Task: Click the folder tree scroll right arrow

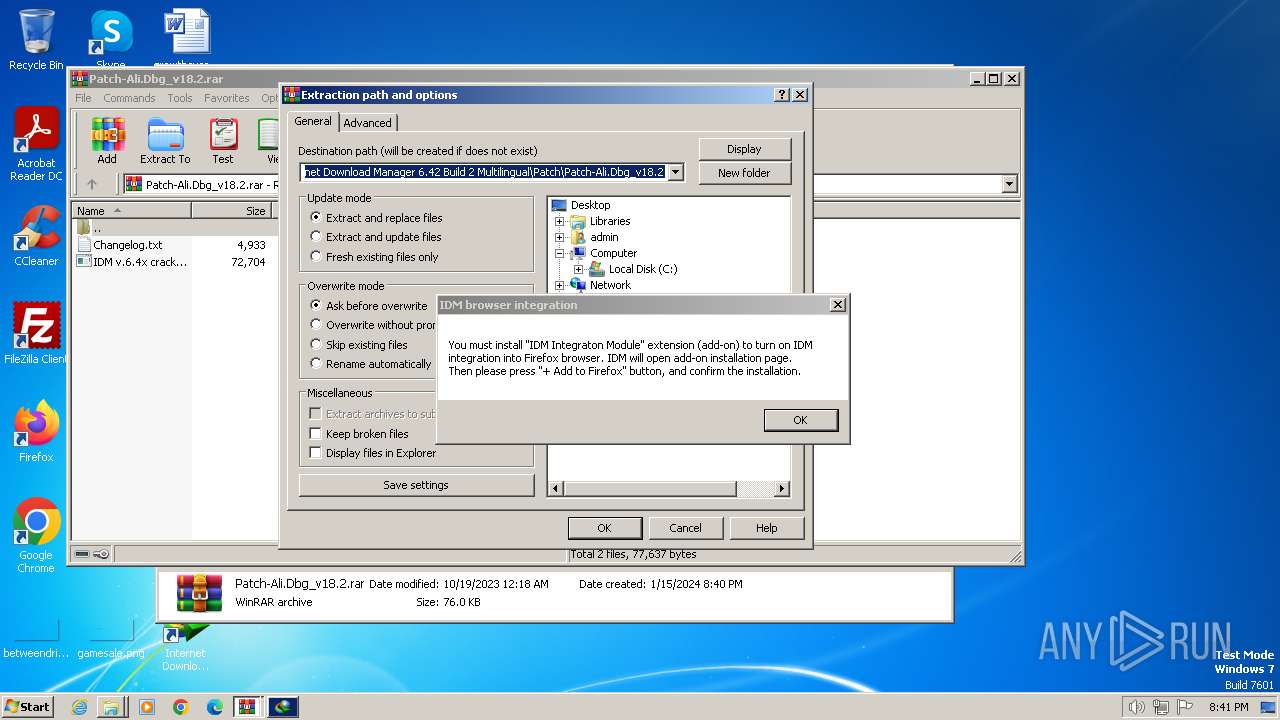Action: [782, 488]
